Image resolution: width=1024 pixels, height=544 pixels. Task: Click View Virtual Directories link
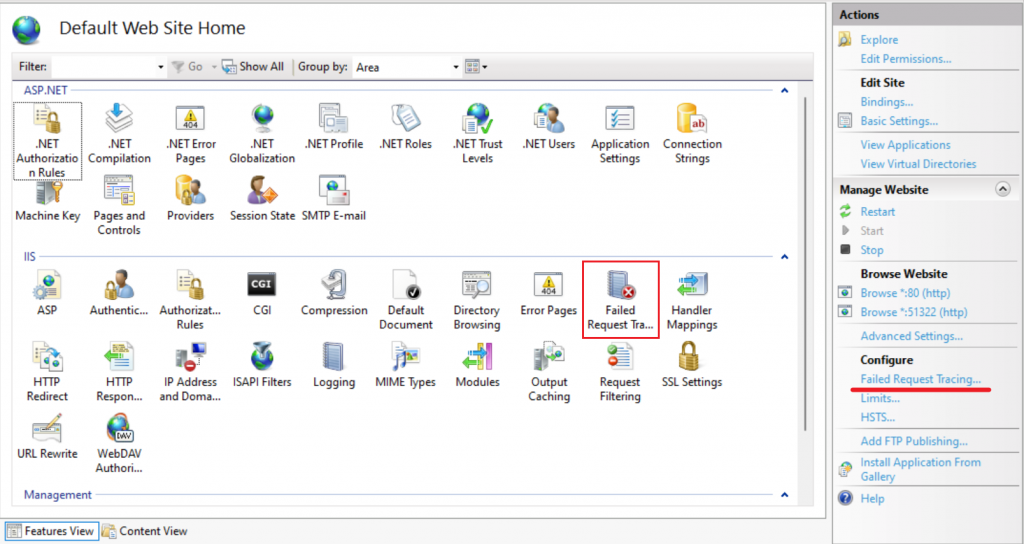[918, 164]
